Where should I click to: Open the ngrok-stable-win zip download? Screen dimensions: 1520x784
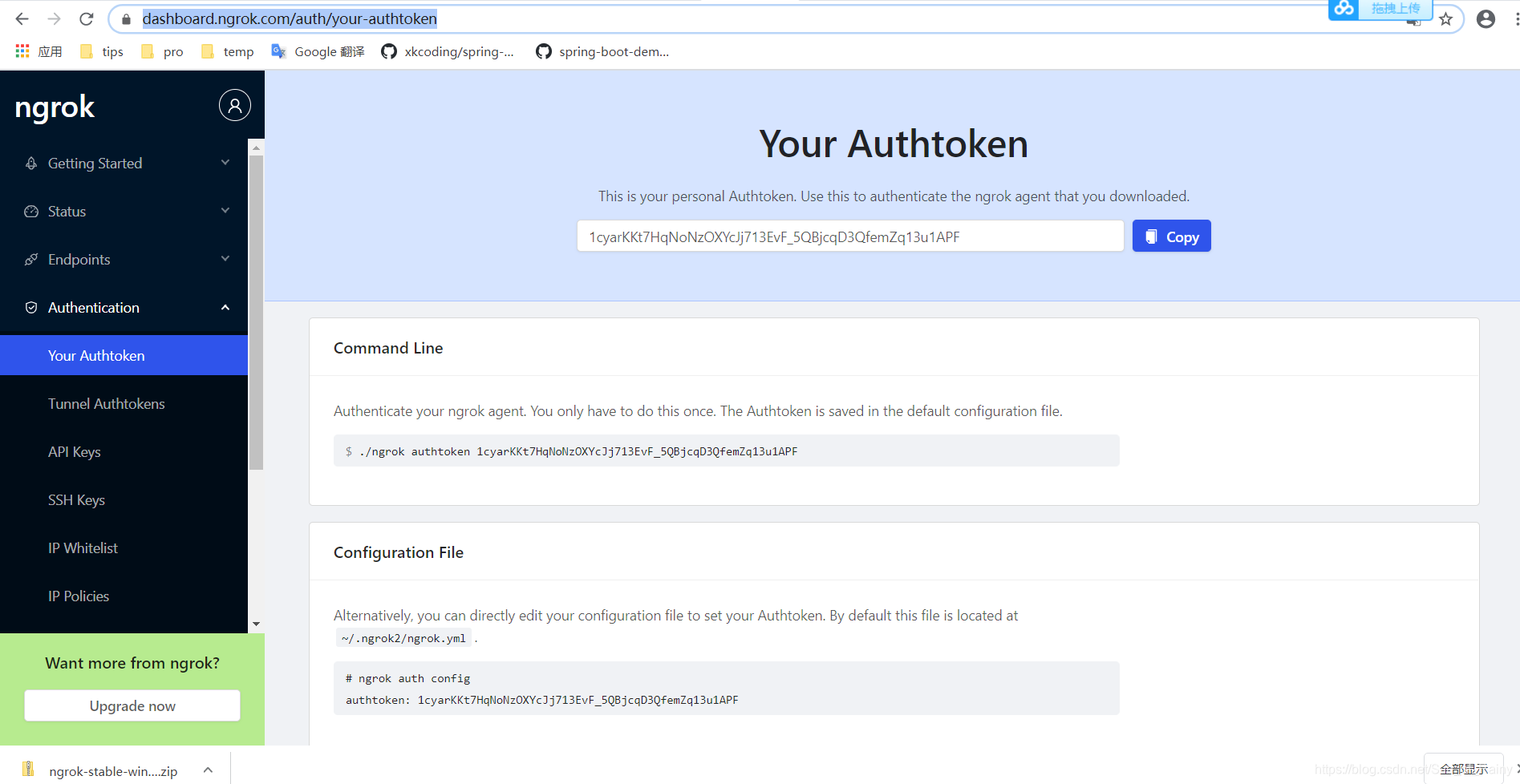[113, 771]
